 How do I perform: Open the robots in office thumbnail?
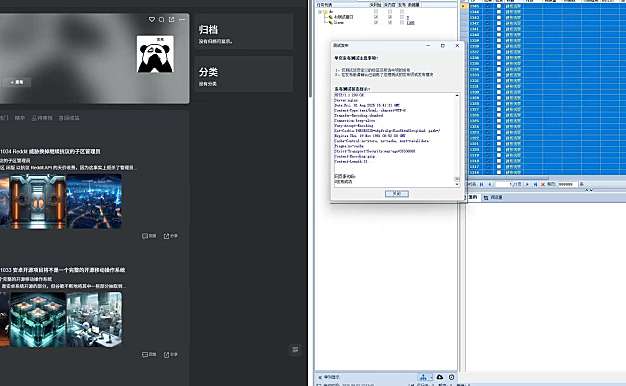(94, 319)
